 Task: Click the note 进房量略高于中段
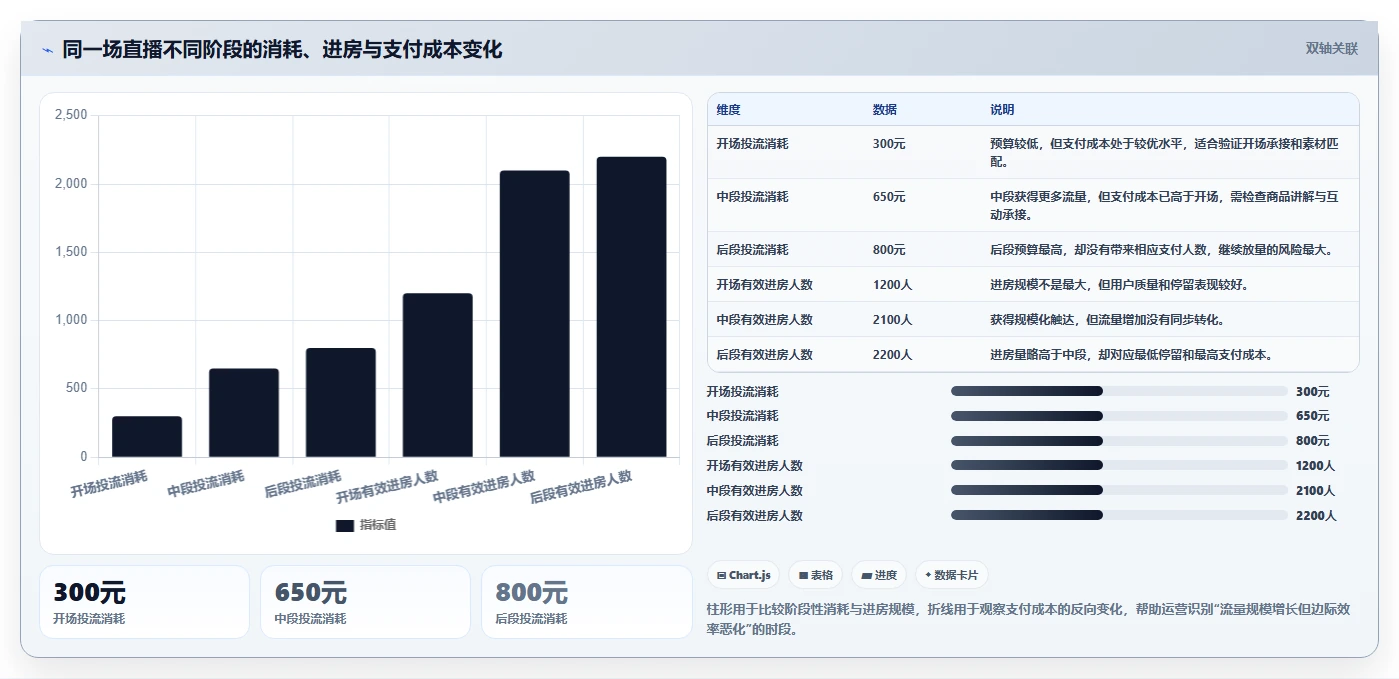point(1131,355)
